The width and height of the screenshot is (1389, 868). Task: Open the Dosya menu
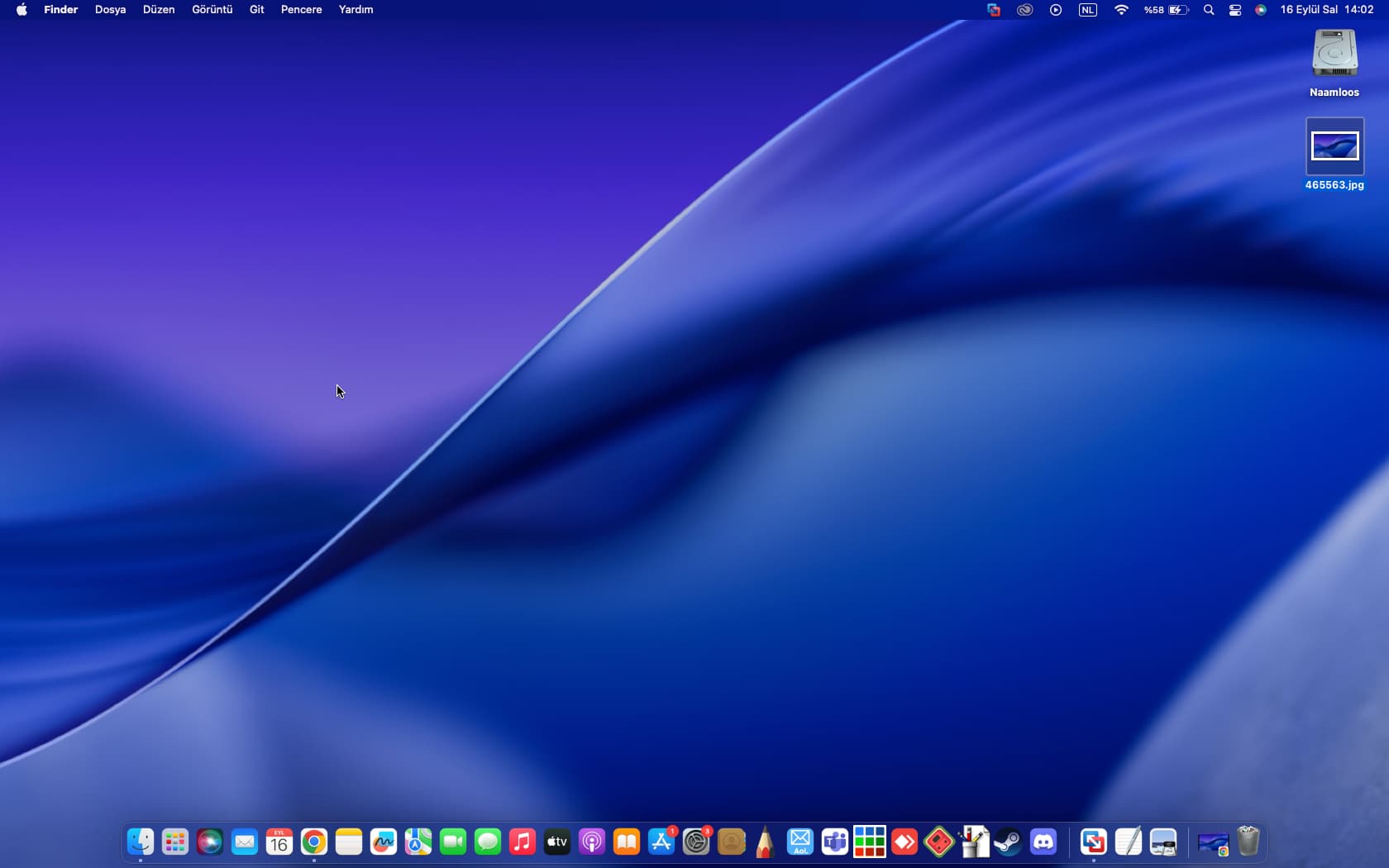tap(110, 10)
